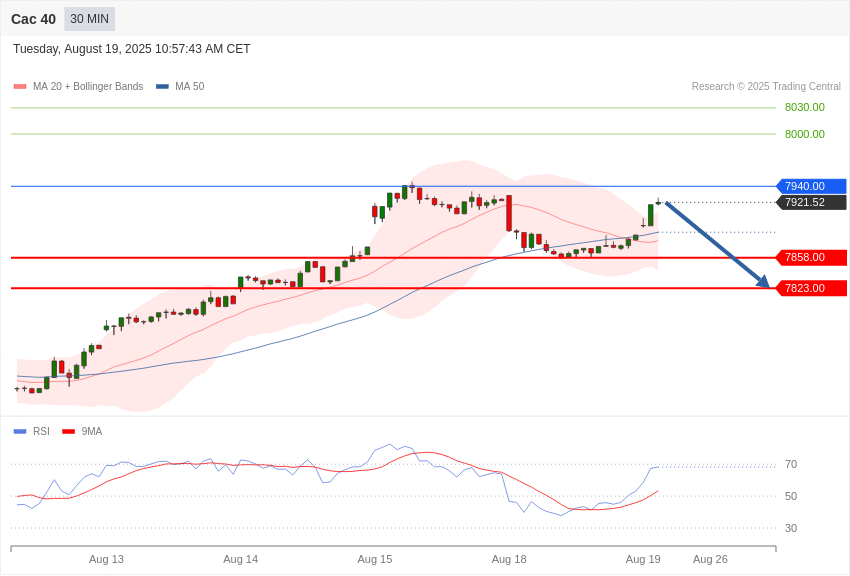850x576 pixels.
Task: Click the RSI 70 level label
Action: tap(791, 464)
